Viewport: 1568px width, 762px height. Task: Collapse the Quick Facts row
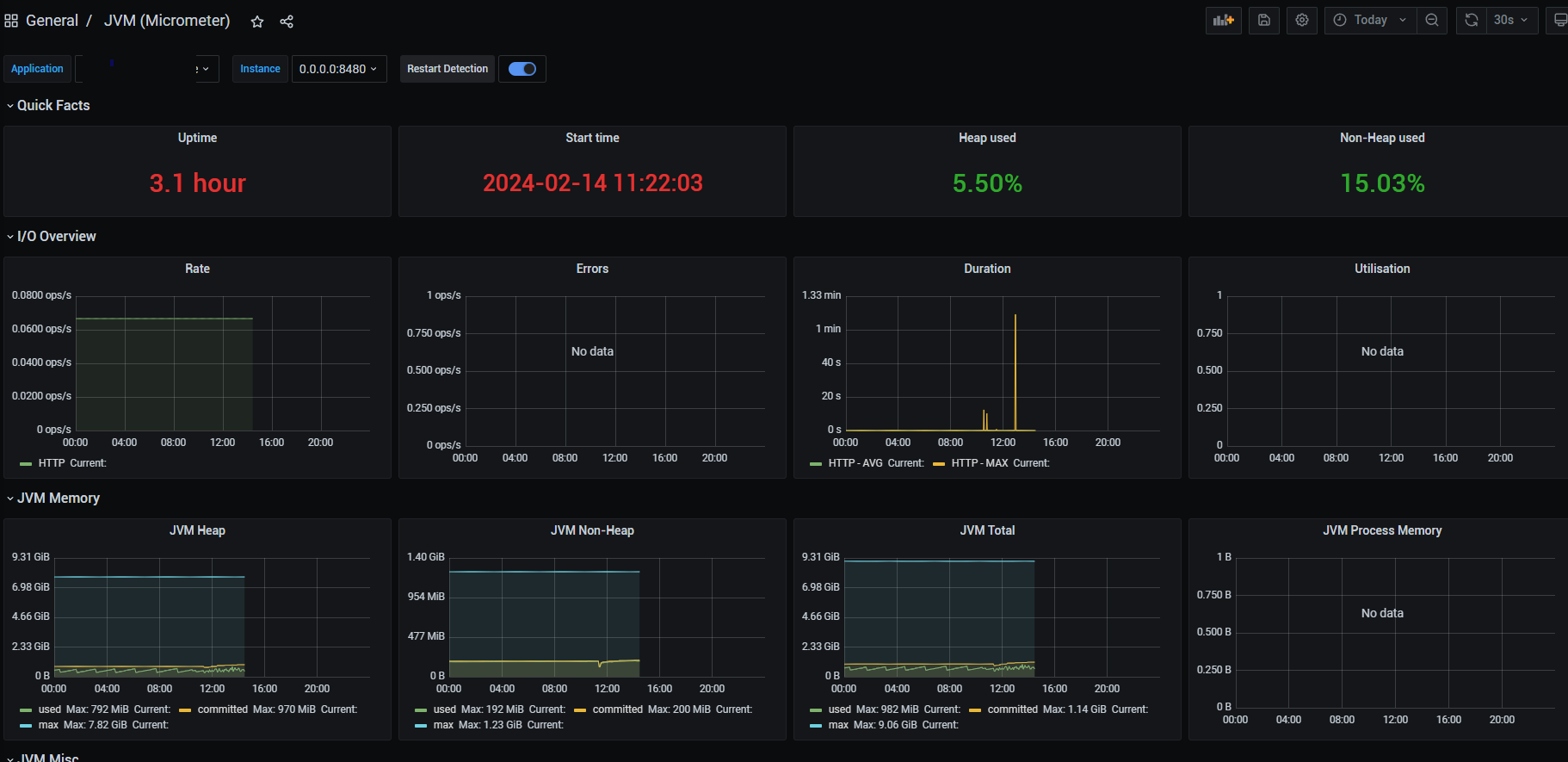pos(48,105)
